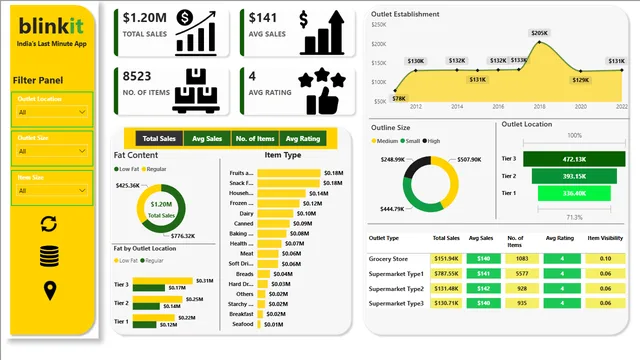
Task: Select the Supermarket Type2 row label
Action: (x=396, y=289)
